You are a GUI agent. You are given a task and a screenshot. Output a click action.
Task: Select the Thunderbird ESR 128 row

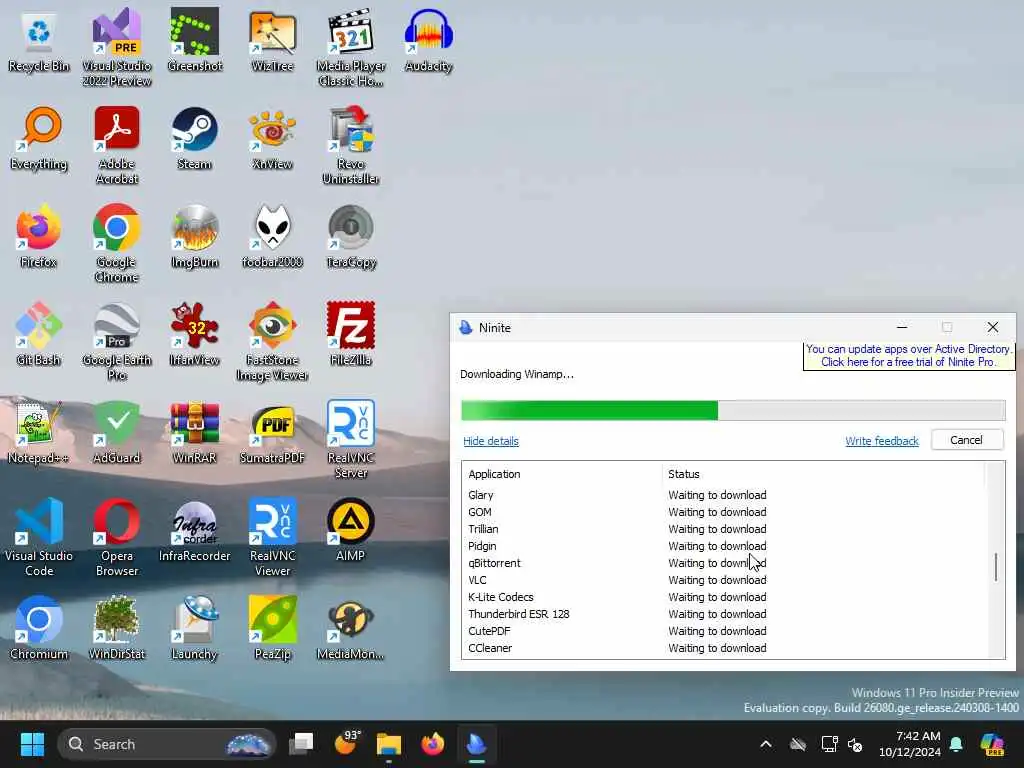(725, 614)
